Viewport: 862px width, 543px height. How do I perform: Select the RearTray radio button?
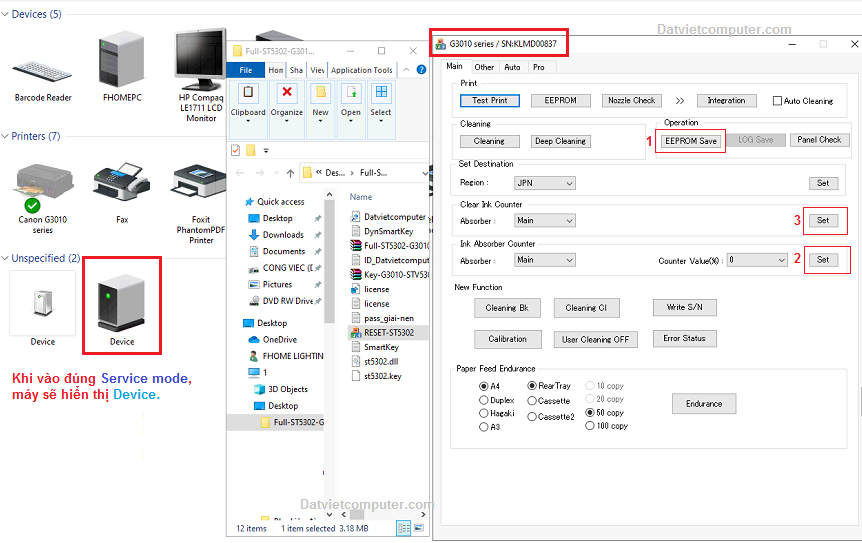(x=532, y=386)
